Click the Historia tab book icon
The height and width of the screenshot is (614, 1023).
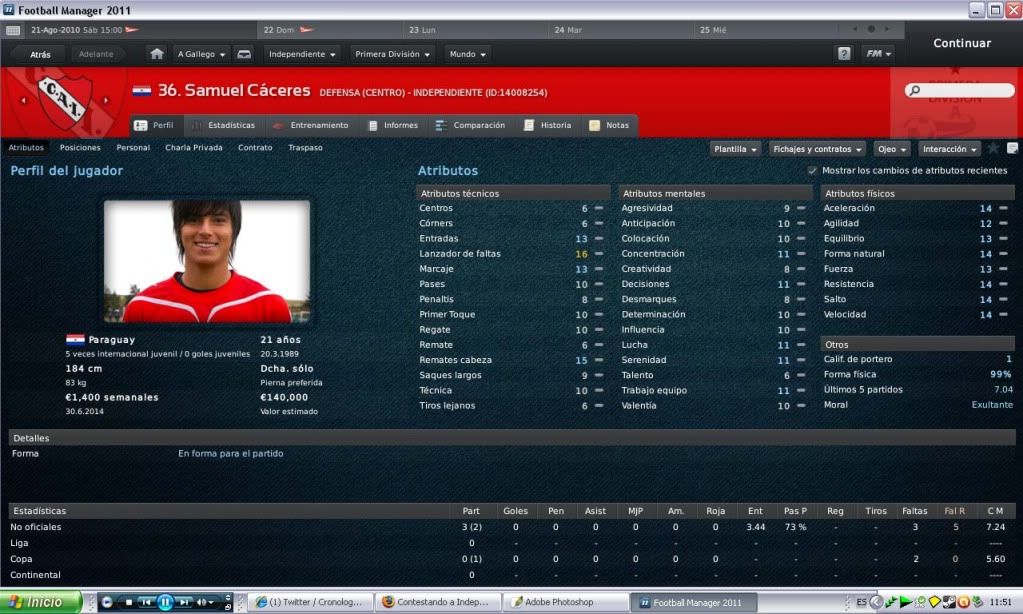528,125
